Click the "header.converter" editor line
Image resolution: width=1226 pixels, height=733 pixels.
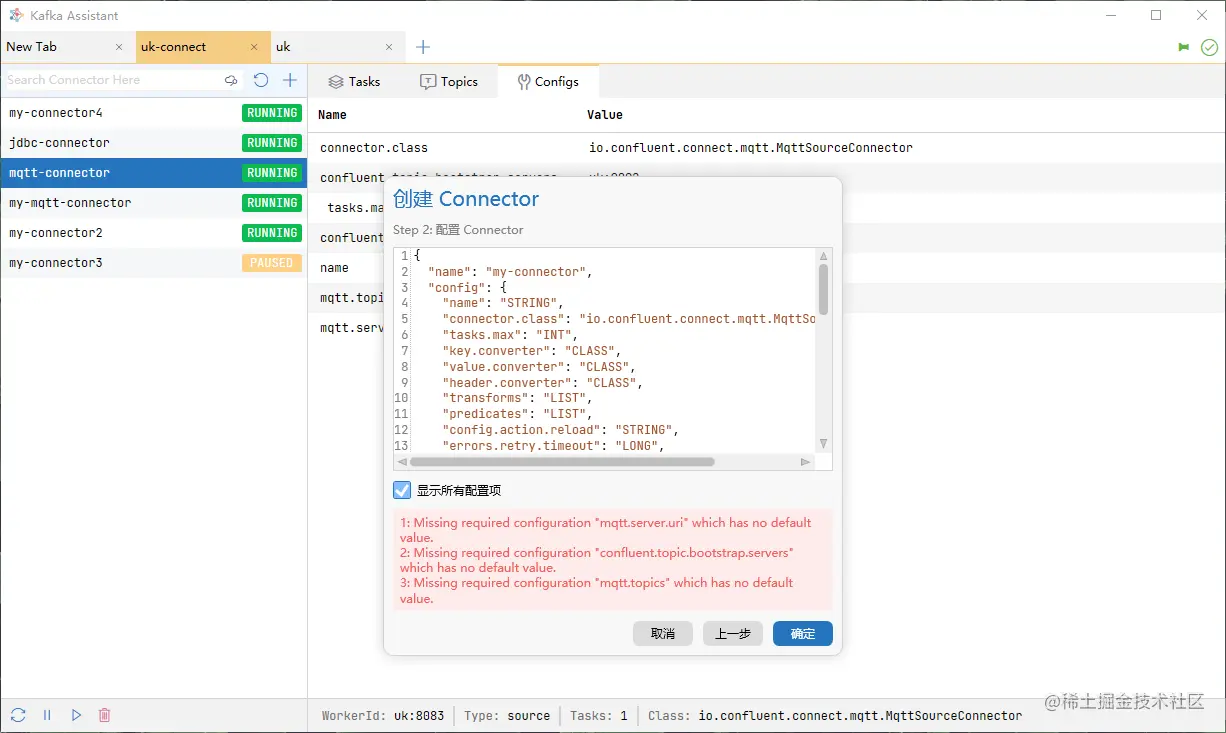[543, 383]
